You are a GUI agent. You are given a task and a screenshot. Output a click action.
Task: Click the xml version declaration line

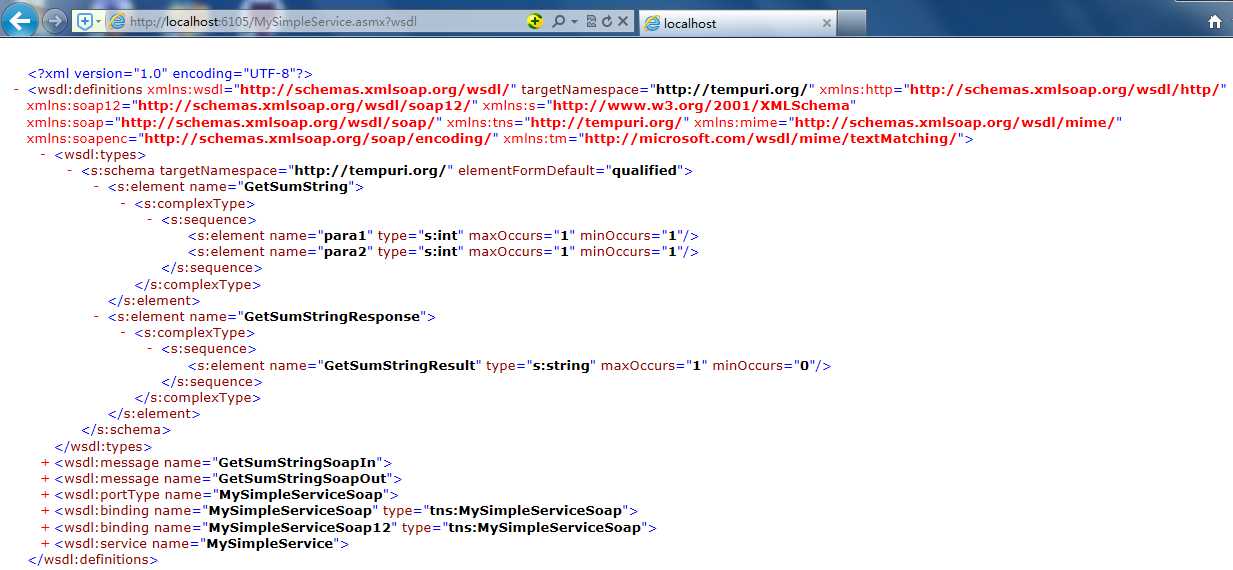point(171,74)
